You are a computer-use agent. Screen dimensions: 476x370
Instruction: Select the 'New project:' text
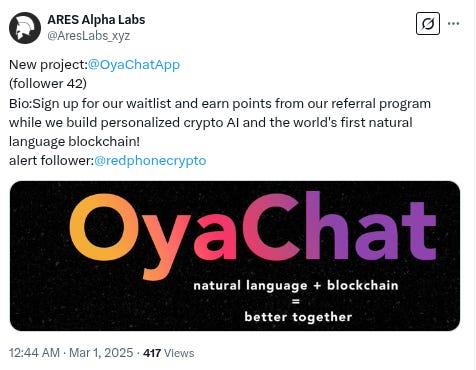tap(48, 65)
